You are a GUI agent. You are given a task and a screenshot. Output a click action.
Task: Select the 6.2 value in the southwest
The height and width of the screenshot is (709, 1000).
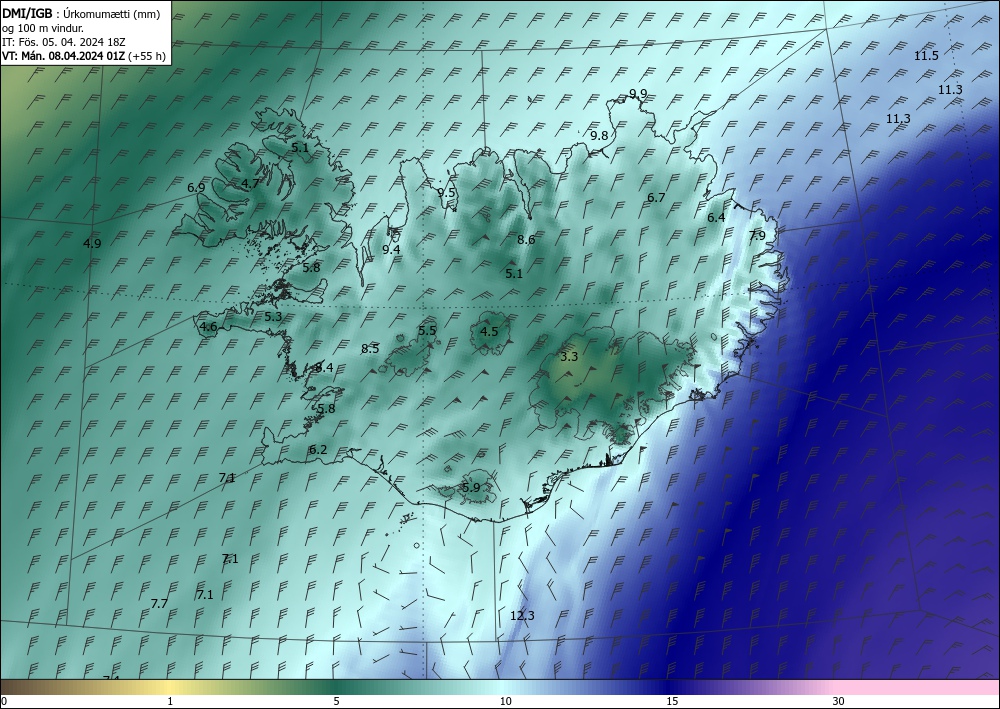[318, 450]
